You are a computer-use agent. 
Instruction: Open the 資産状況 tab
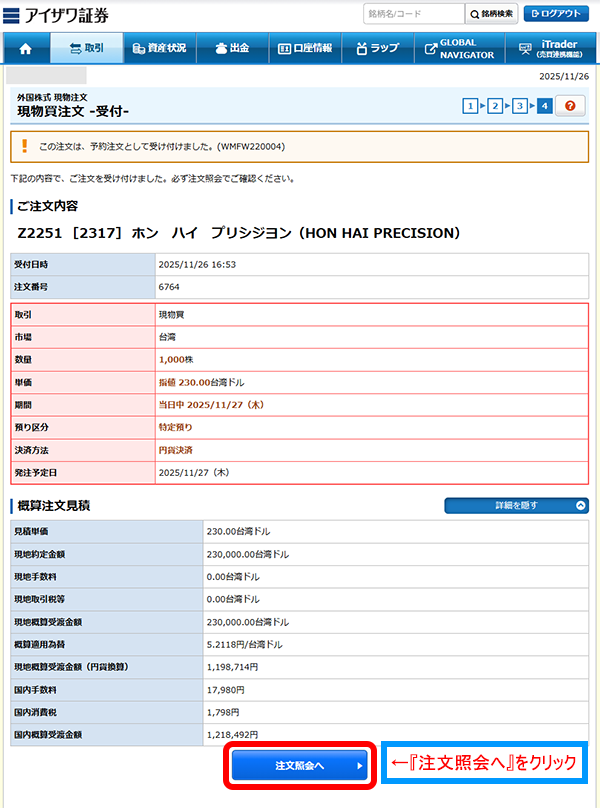pos(160,48)
